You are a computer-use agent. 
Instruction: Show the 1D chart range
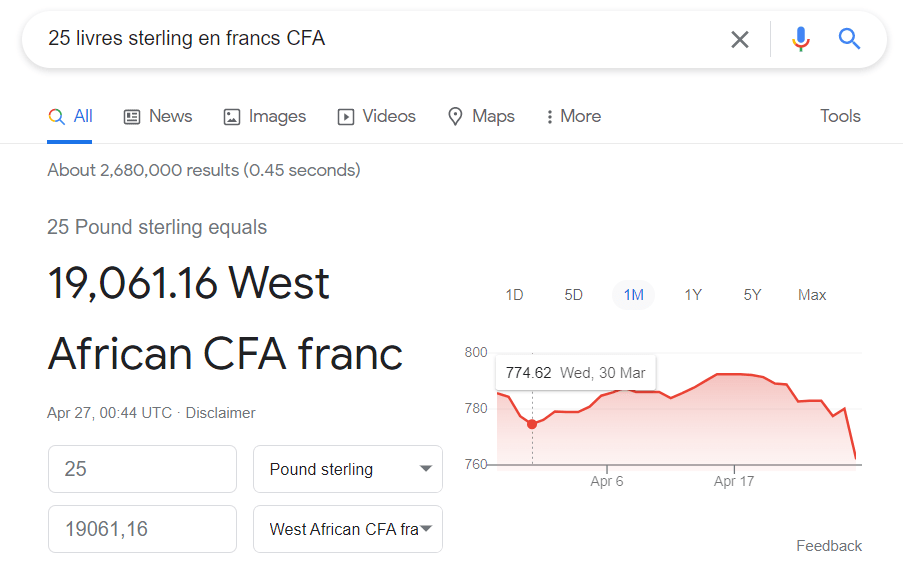click(514, 295)
